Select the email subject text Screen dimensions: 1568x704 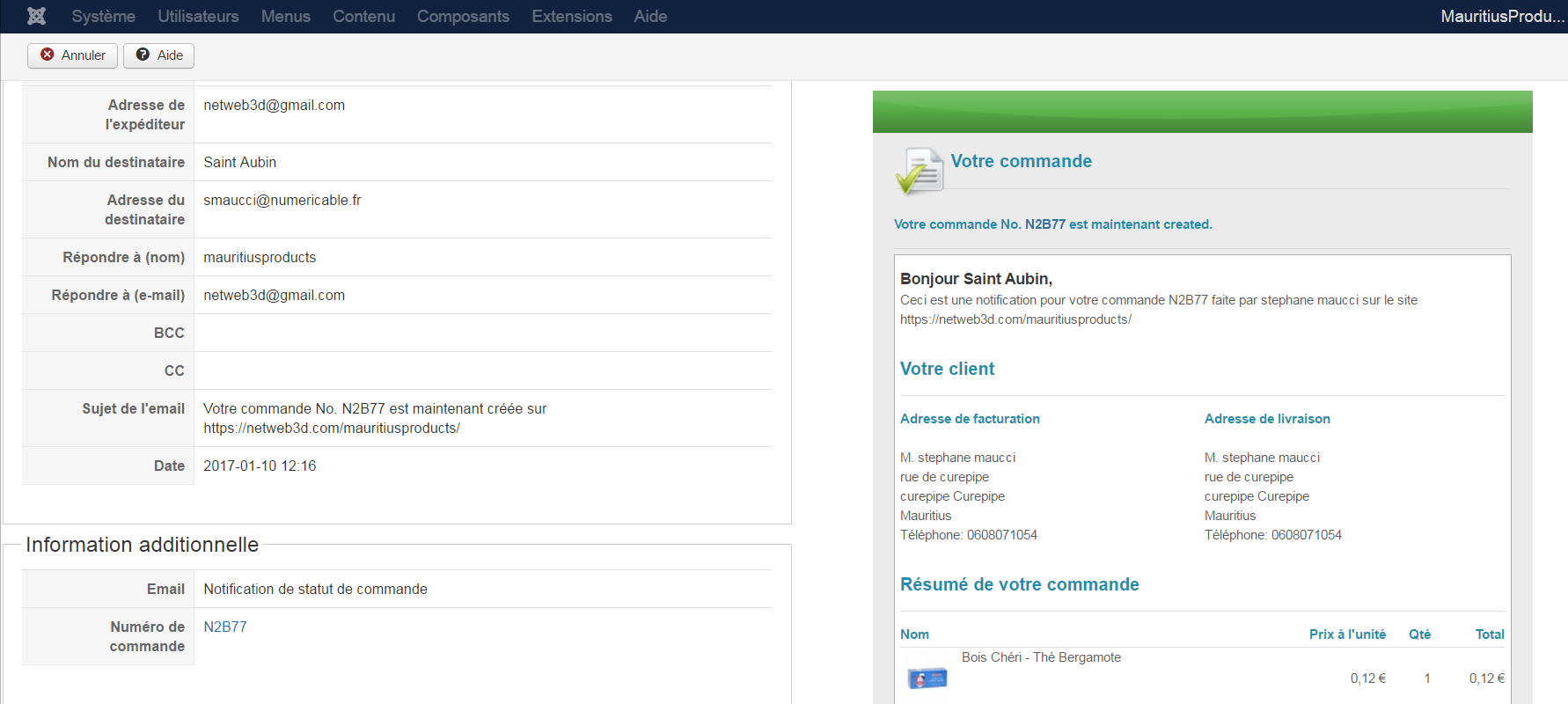pyautogui.click(x=375, y=418)
